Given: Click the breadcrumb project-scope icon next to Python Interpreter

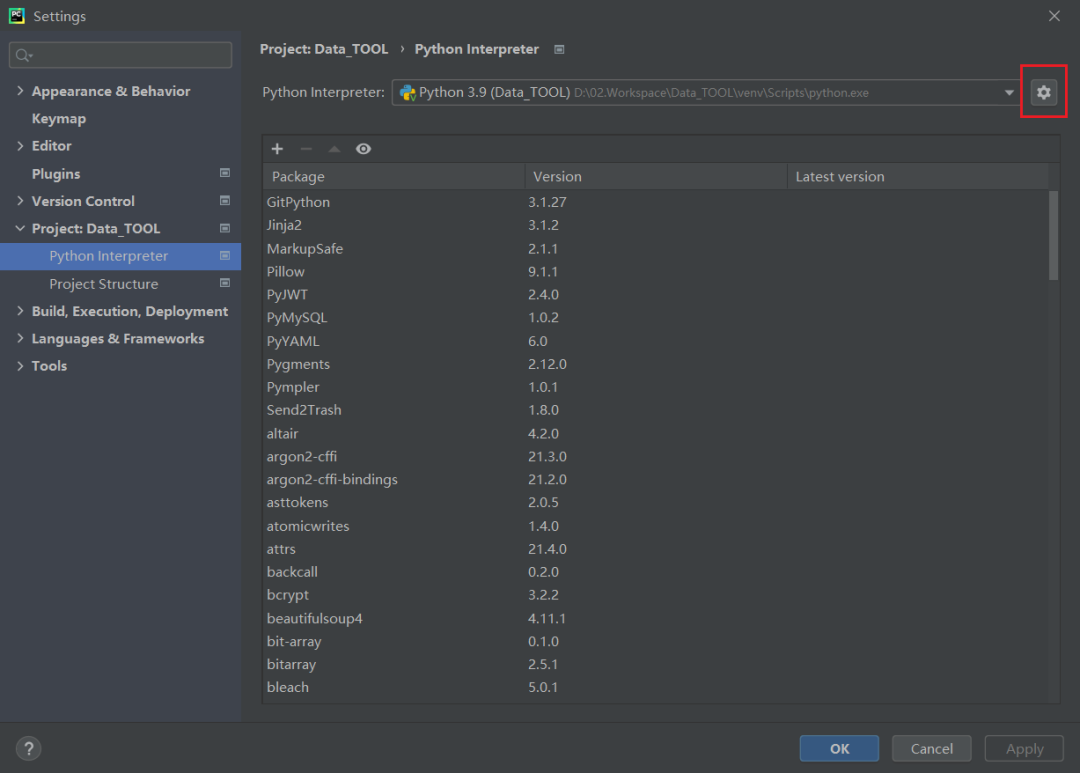Looking at the screenshot, I should pyautogui.click(x=559, y=49).
